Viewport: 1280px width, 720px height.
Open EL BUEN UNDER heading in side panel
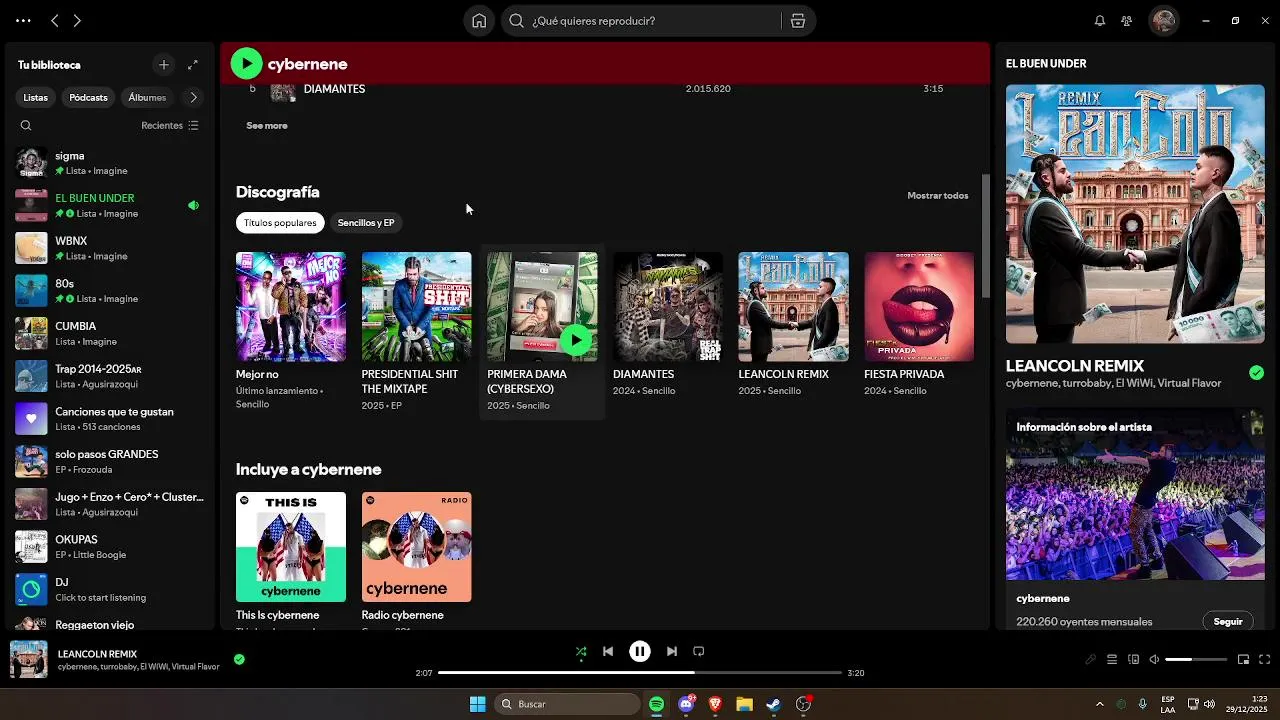pyautogui.click(x=1046, y=64)
